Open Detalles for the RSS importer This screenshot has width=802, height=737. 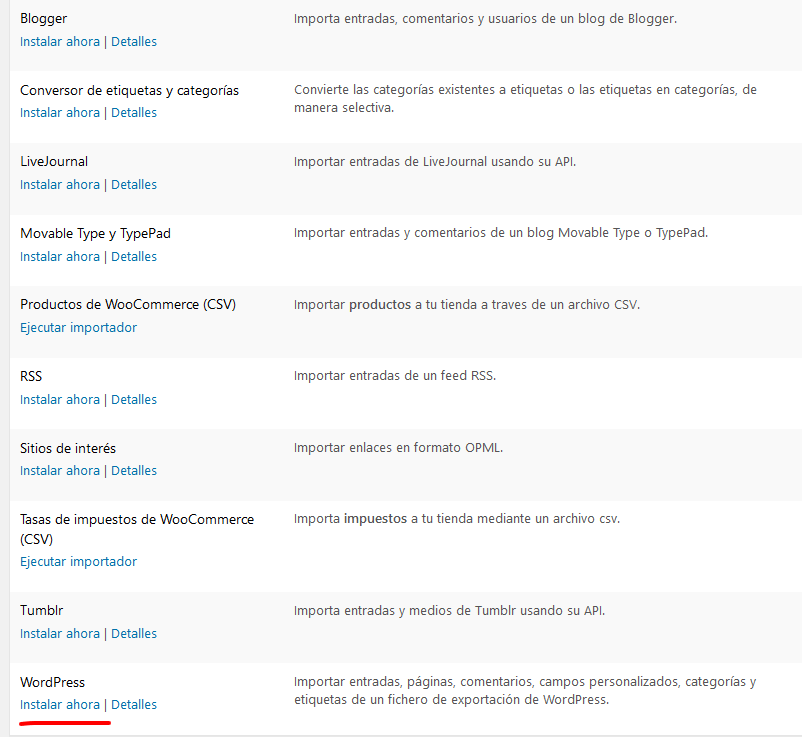pyautogui.click(x=134, y=399)
